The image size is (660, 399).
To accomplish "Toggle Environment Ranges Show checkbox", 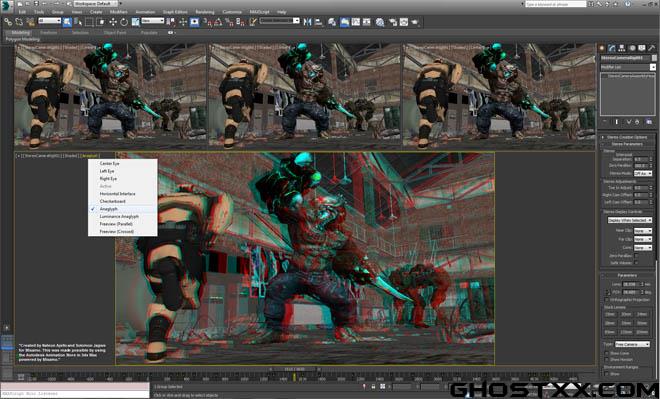I will 607,374.
